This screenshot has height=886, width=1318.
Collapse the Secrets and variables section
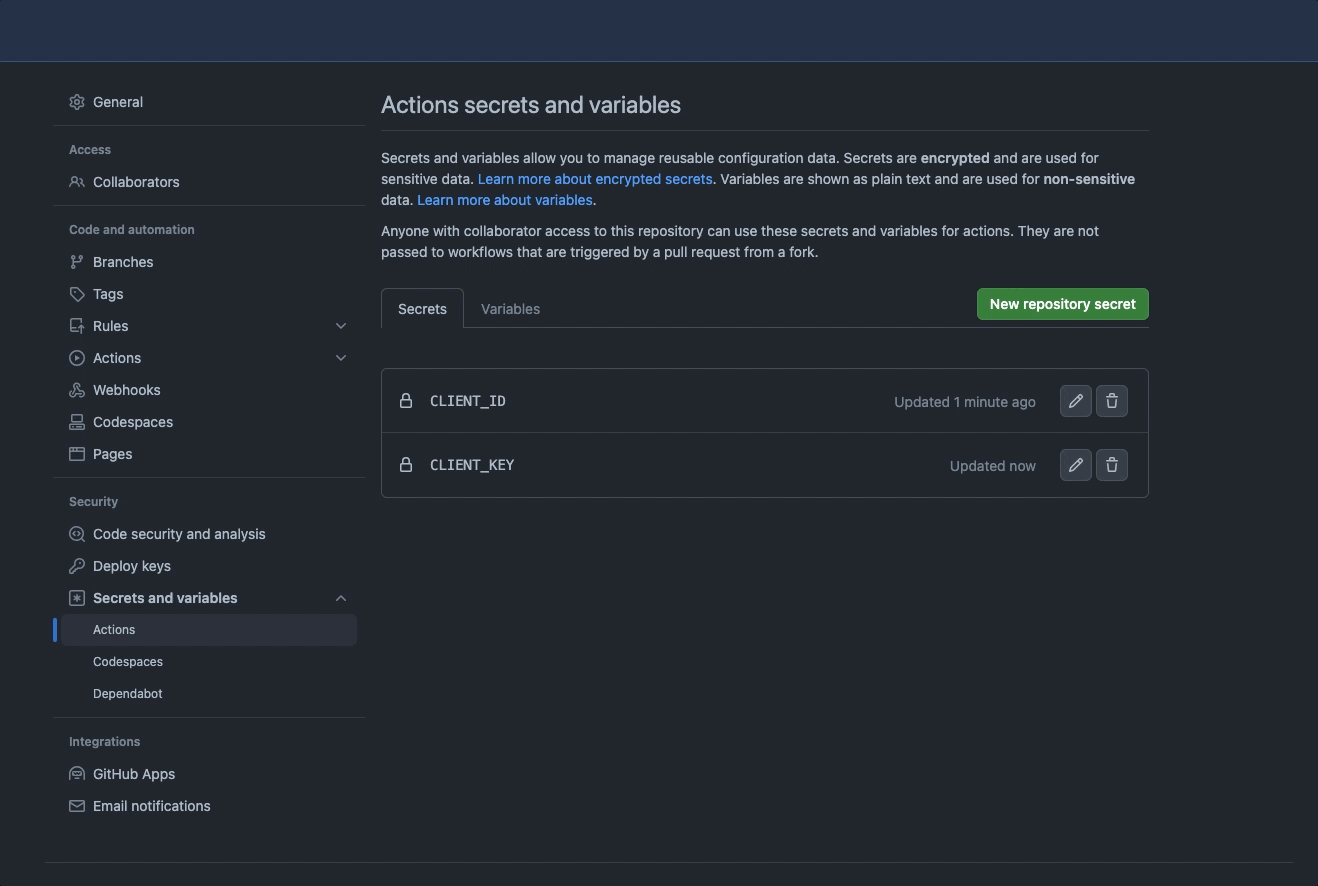click(x=341, y=598)
